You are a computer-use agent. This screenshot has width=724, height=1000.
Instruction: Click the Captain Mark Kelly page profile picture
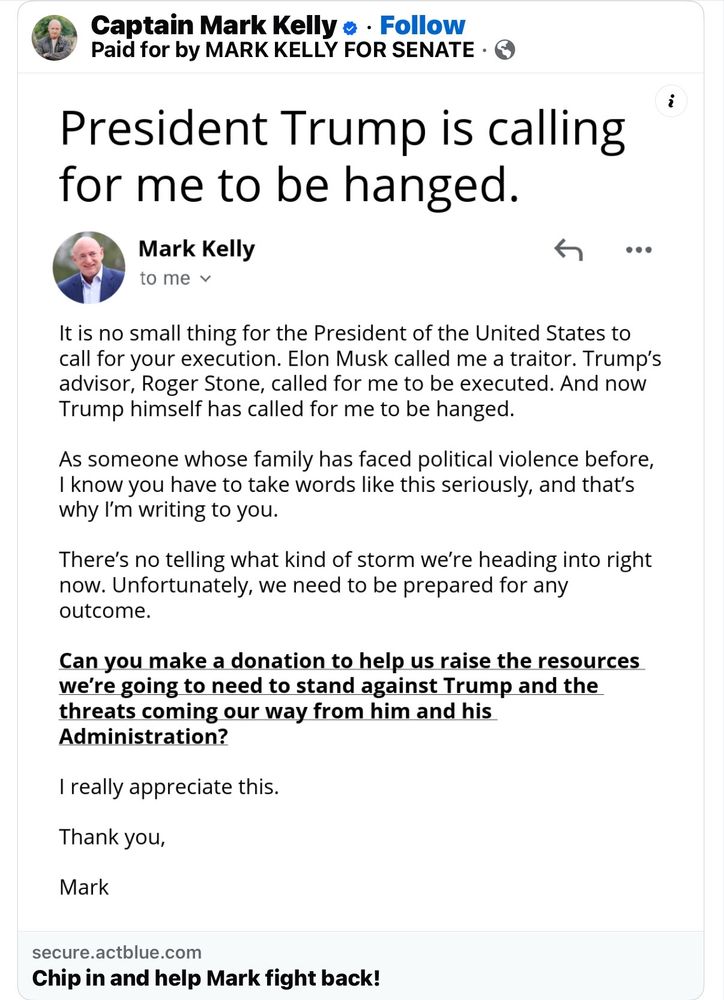point(54,38)
